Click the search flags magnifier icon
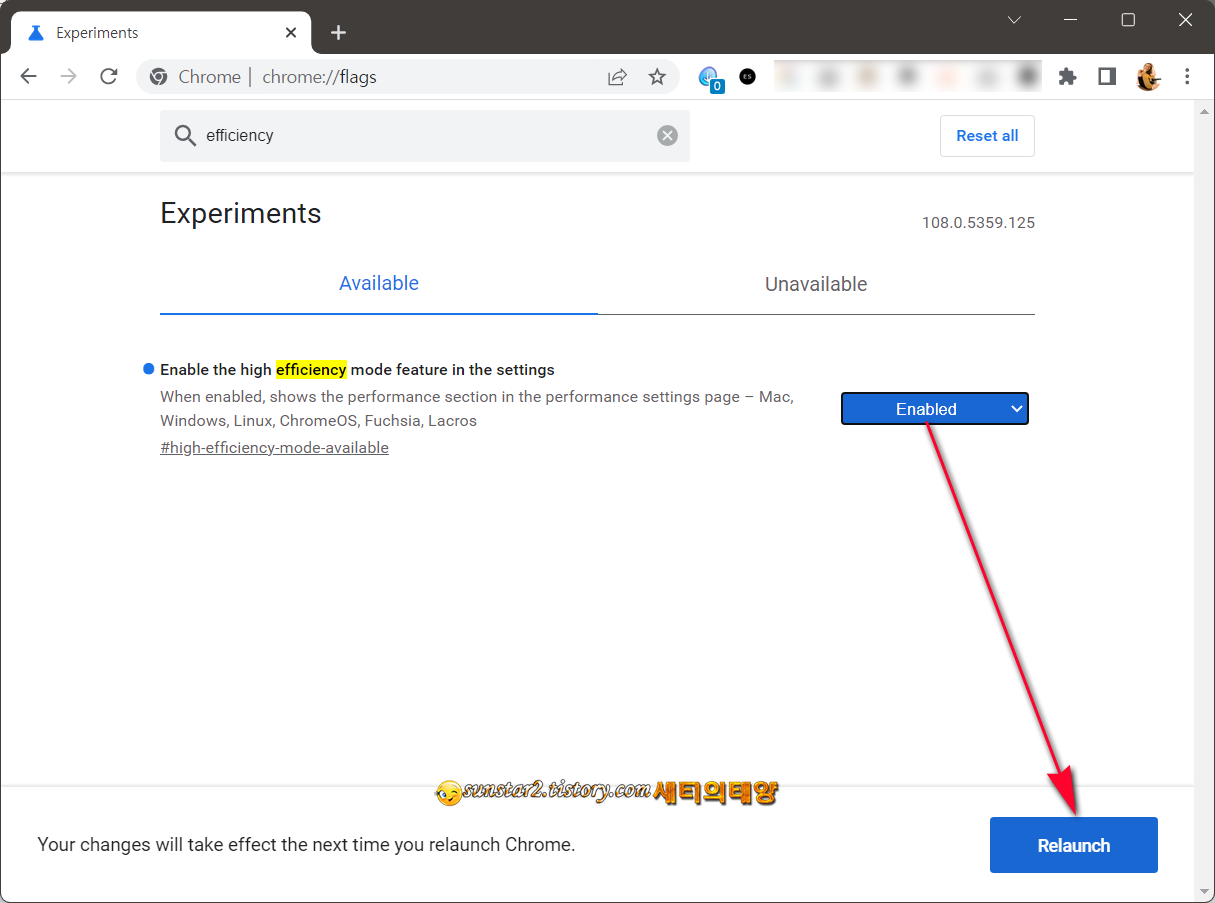 (185, 136)
